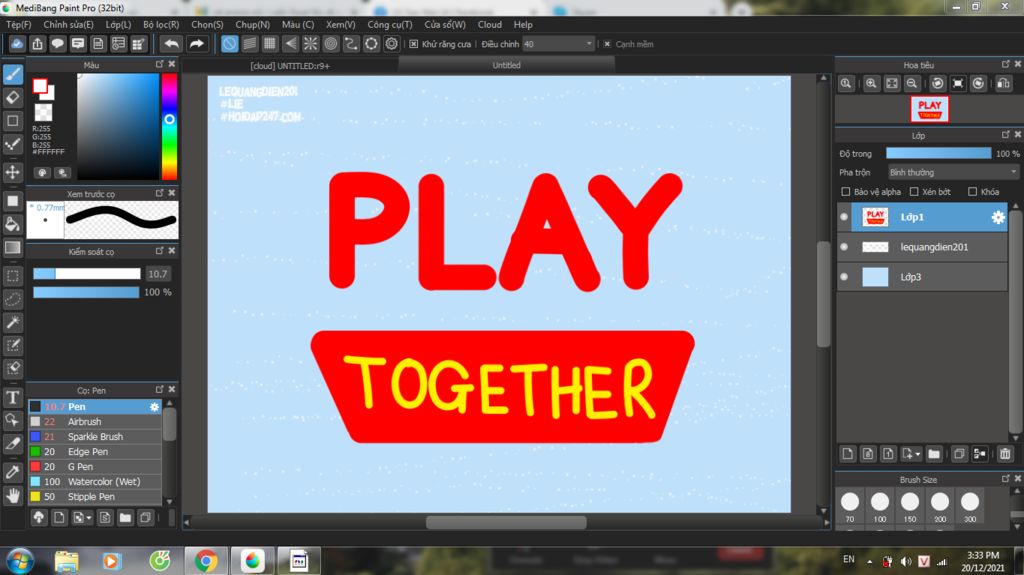Open Chrome from the taskbar
1024x575 pixels.
click(206, 561)
